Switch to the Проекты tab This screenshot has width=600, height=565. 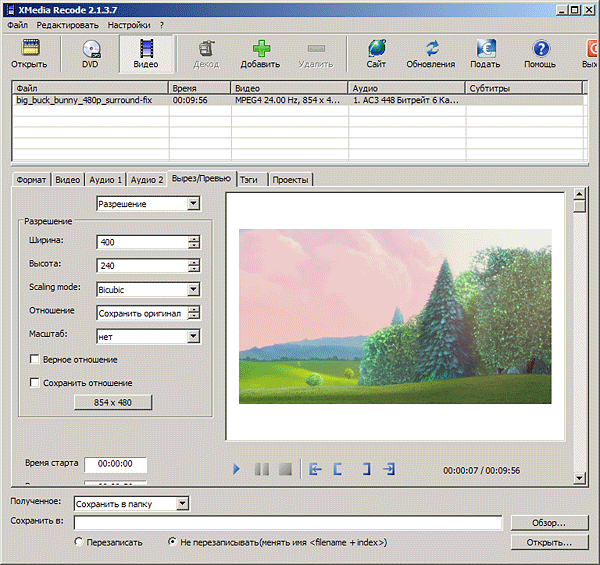(x=290, y=179)
